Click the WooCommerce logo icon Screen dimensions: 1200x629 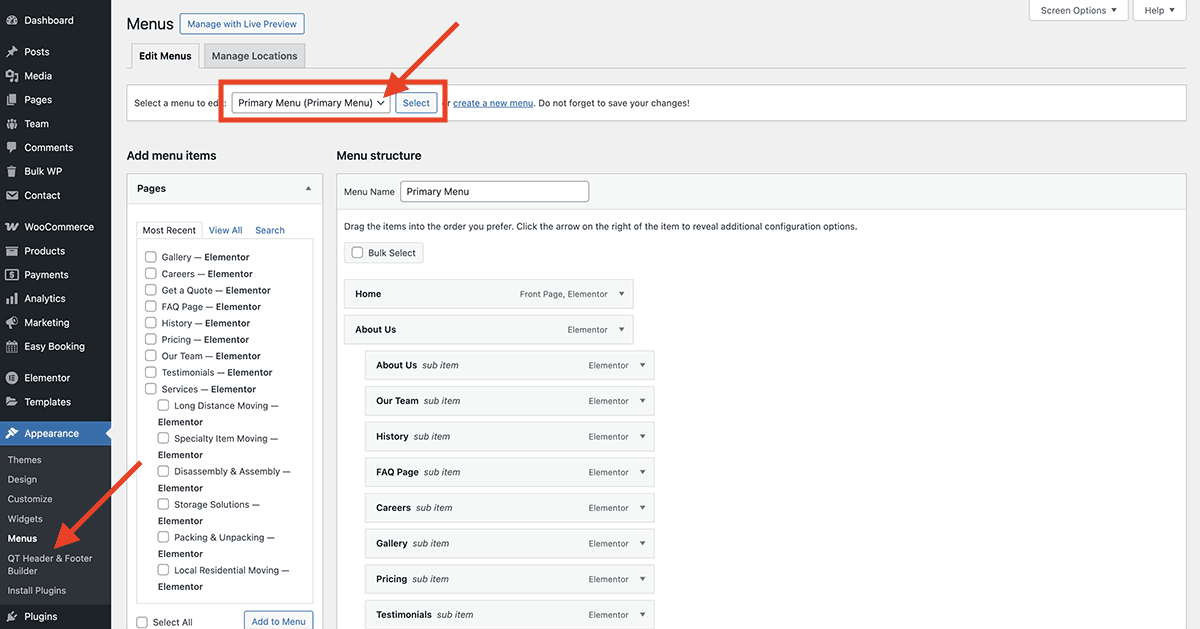coord(12,227)
